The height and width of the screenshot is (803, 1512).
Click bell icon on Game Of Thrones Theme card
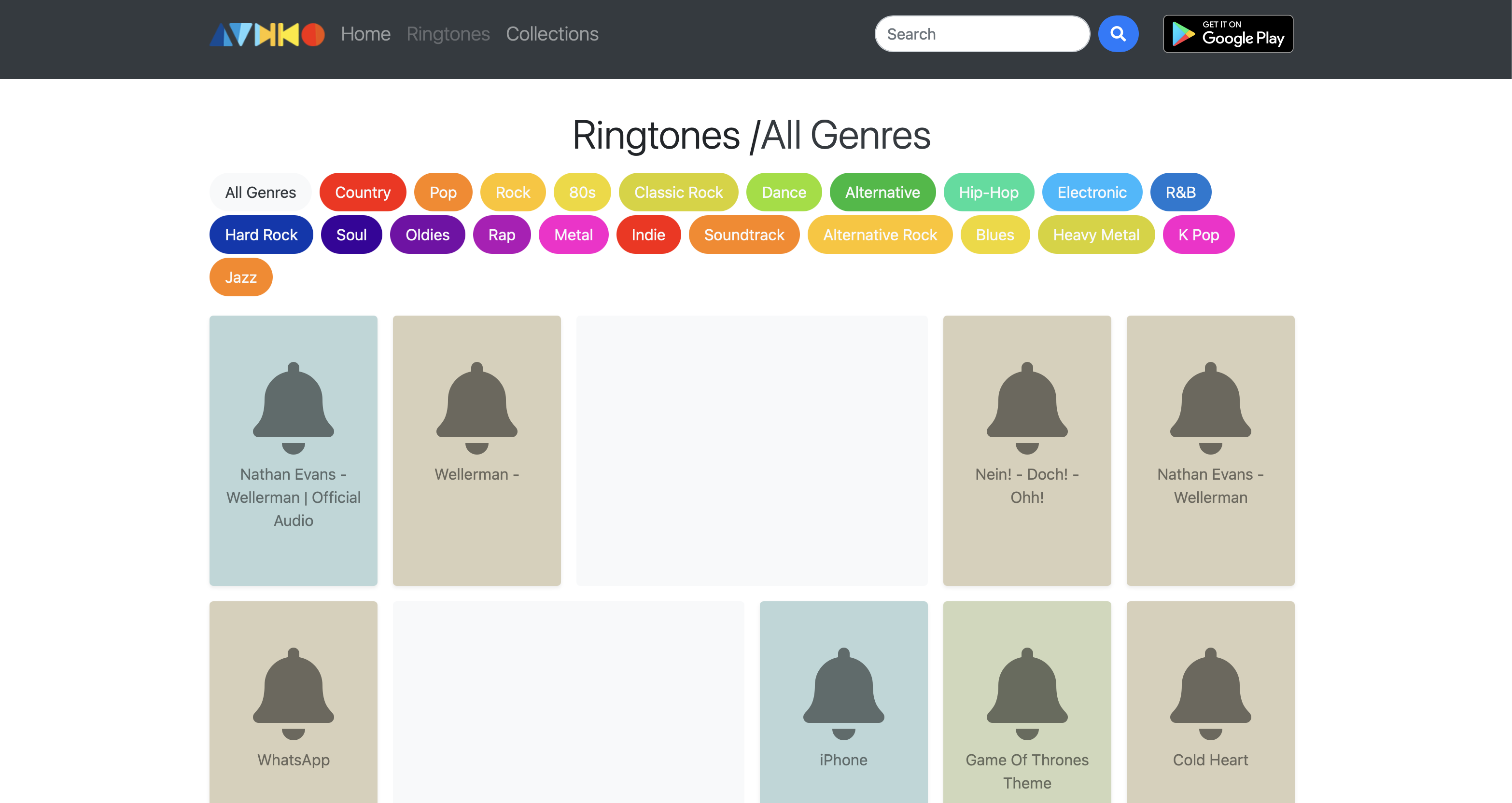[x=1027, y=692]
